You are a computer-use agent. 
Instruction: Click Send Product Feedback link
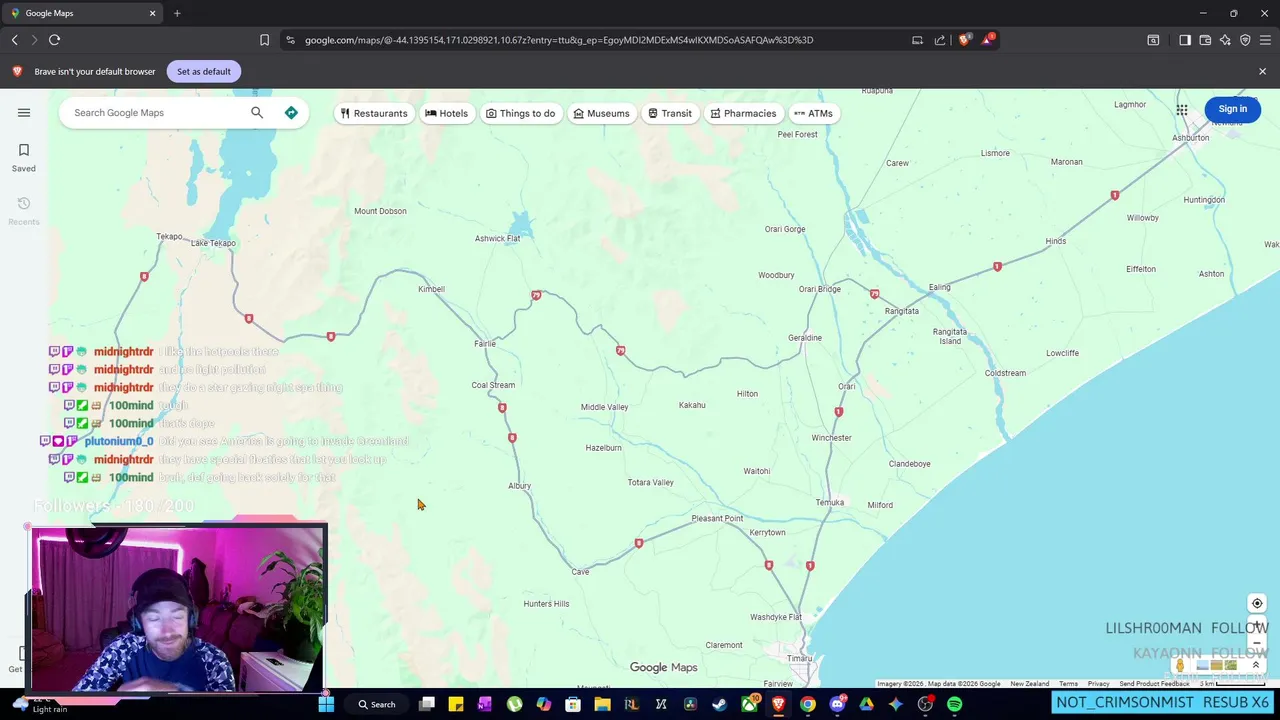1154,684
